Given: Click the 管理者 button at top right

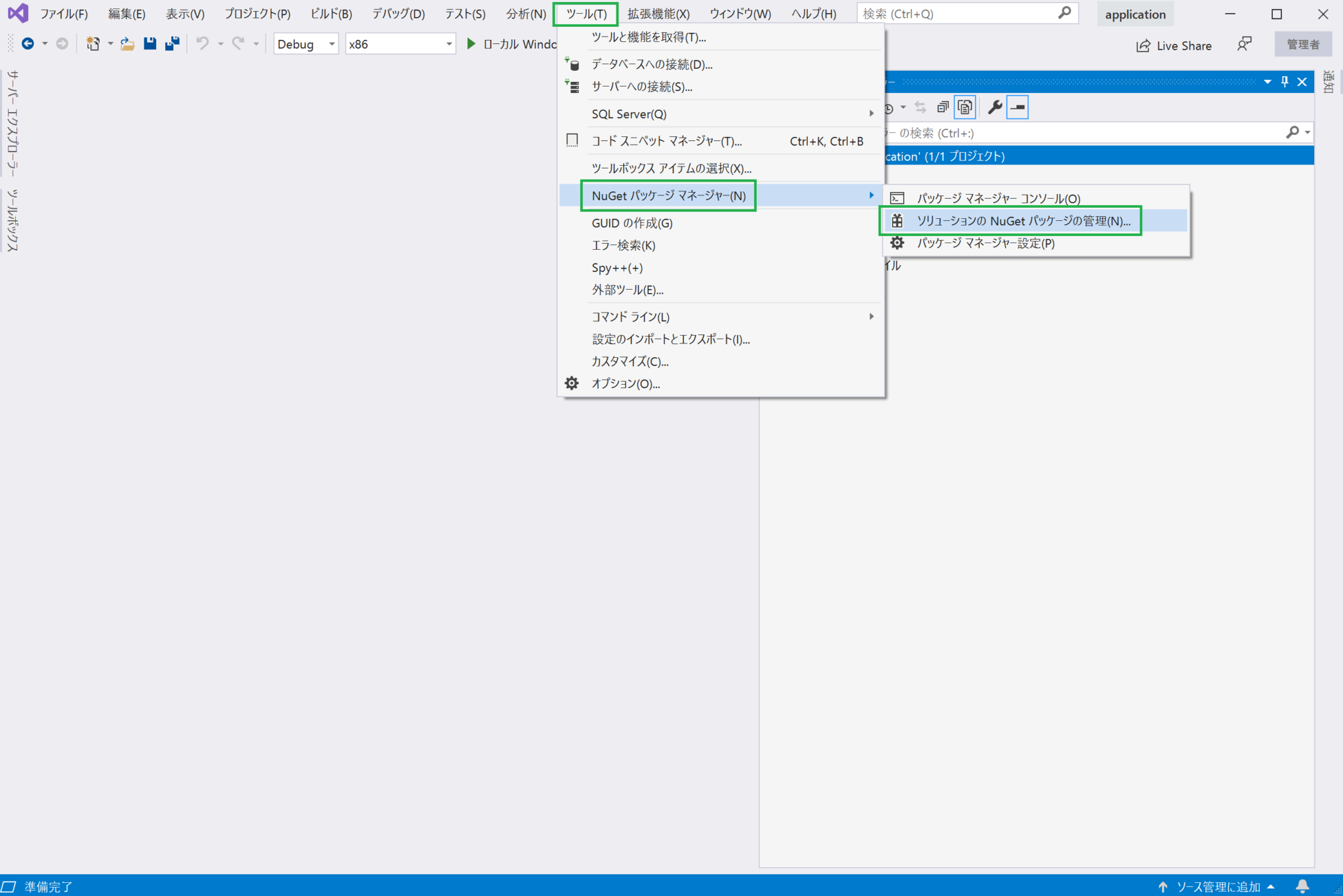Looking at the screenshot, I should pos(1303,44).
